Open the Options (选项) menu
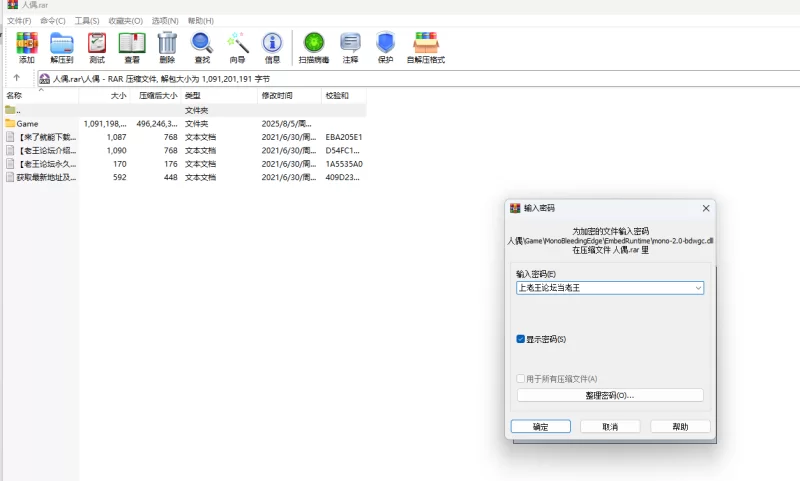The height and width of the screenshot is (481, 800). [x=165, y=20]
